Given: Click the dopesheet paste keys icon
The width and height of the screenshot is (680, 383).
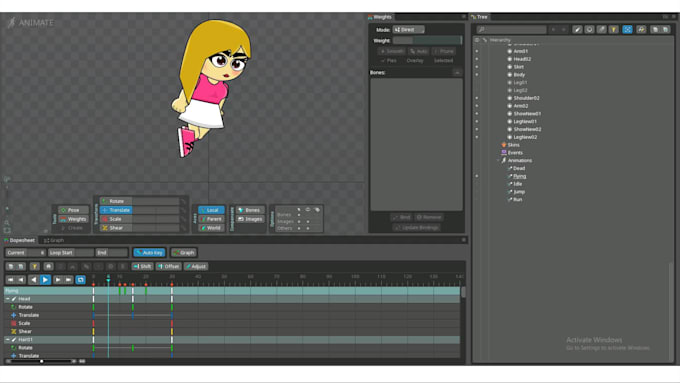Looking at the screenshot, I should click(20, 266).
